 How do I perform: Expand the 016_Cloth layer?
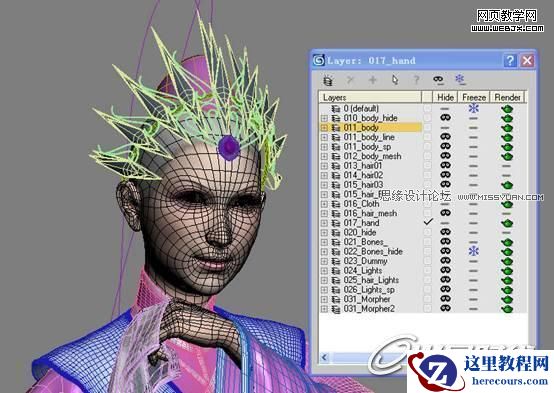324,204
